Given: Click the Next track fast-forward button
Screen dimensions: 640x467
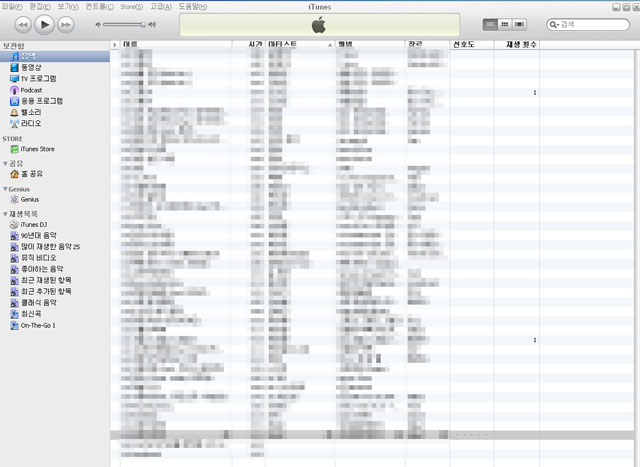Looking at the screenshot, I should click(66, 25).
